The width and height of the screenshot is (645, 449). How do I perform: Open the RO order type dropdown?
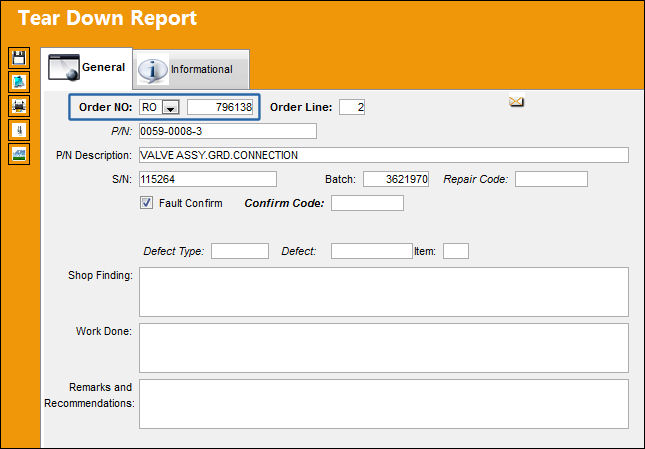tap(170, 107)
